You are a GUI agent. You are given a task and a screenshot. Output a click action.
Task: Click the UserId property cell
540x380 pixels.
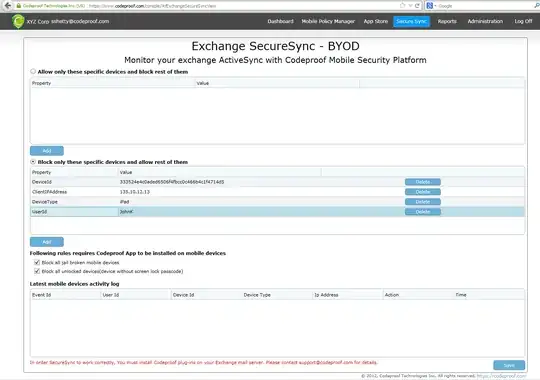click(x=74, y=212)
